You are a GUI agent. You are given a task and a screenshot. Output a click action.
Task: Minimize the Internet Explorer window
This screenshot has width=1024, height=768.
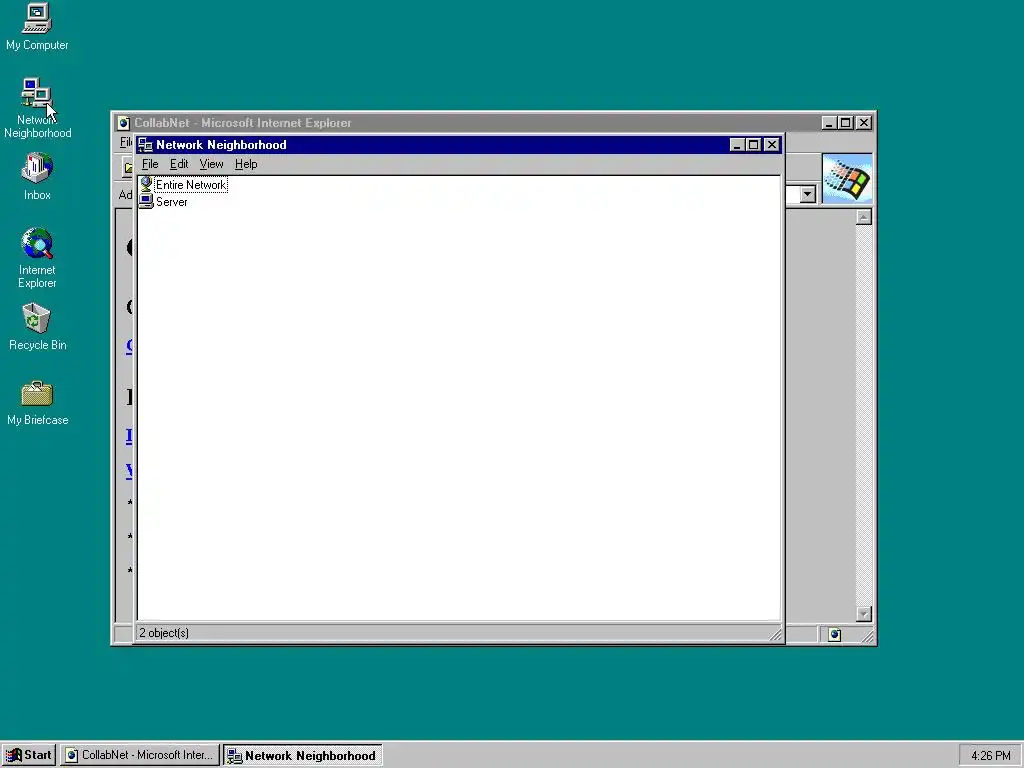[829, 123]
